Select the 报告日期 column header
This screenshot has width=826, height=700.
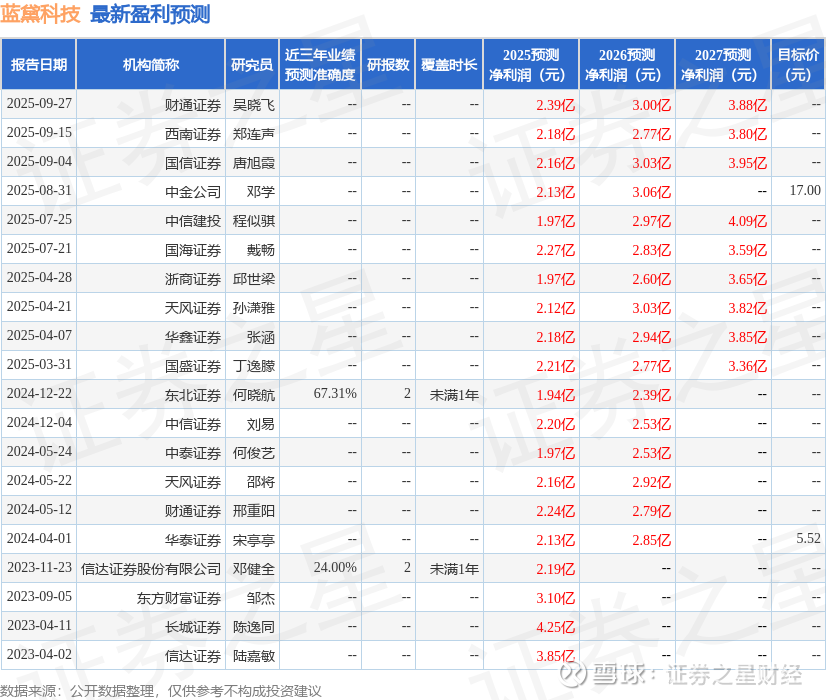38,64
